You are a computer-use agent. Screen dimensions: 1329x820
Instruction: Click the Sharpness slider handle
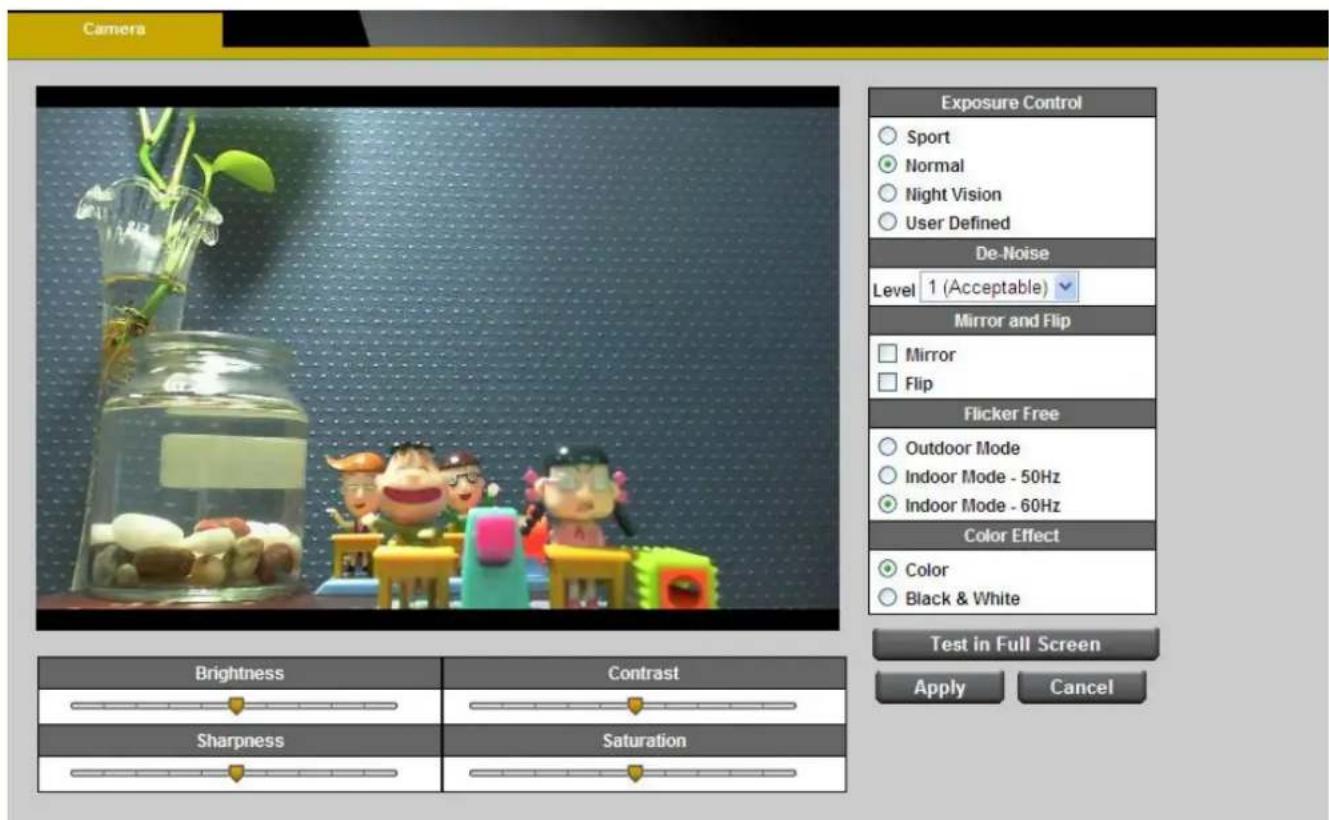tap(236, 773)
